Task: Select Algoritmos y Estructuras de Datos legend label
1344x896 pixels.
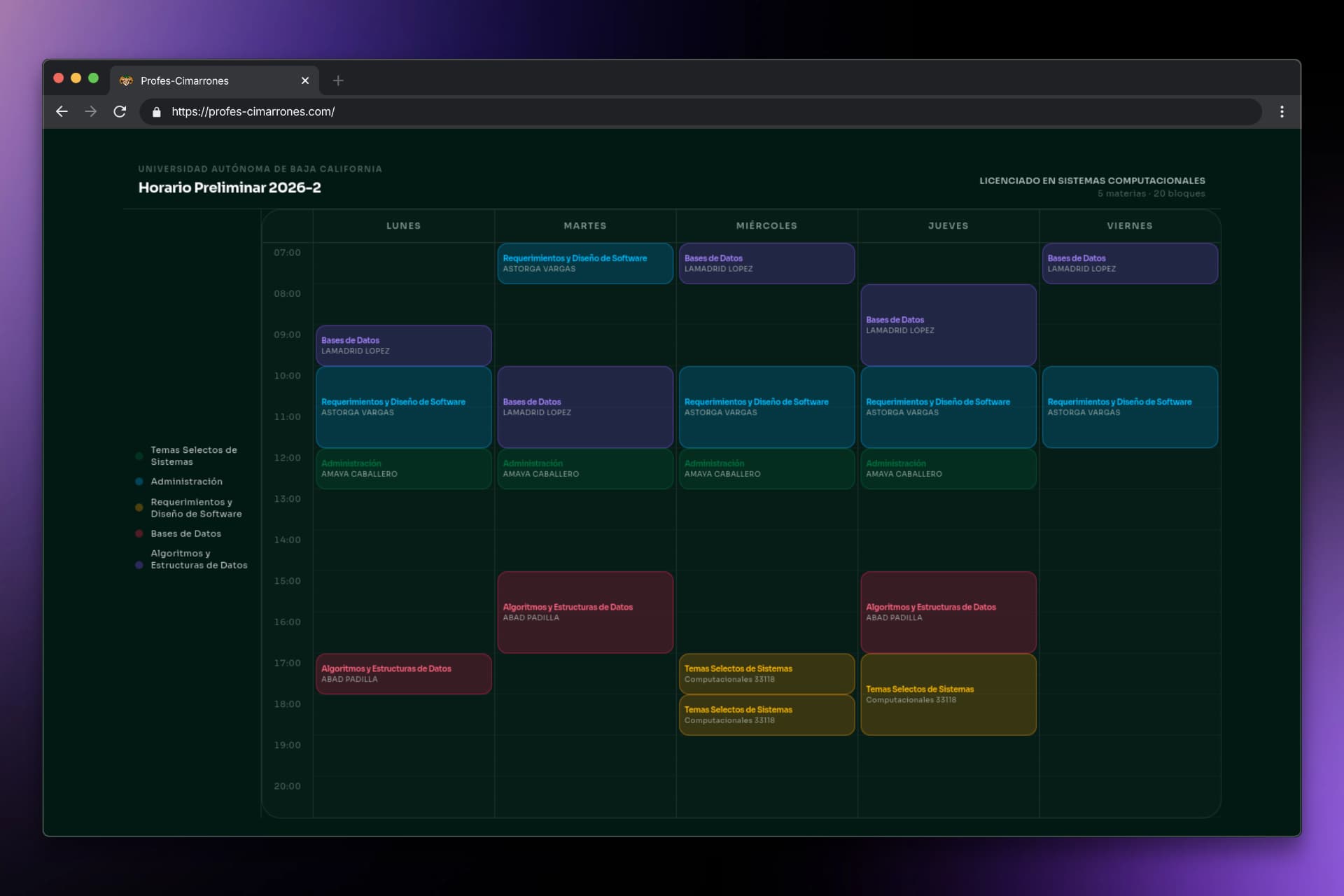Action: [x=199, y=559]
